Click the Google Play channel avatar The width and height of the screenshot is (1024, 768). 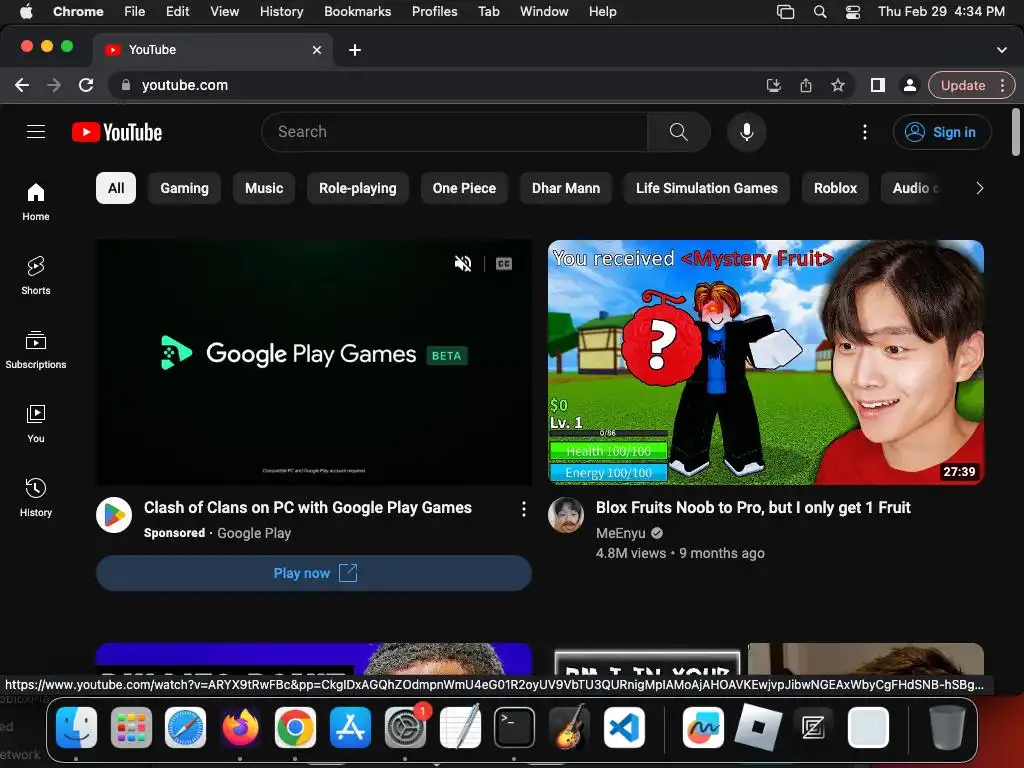pos(114,515)
